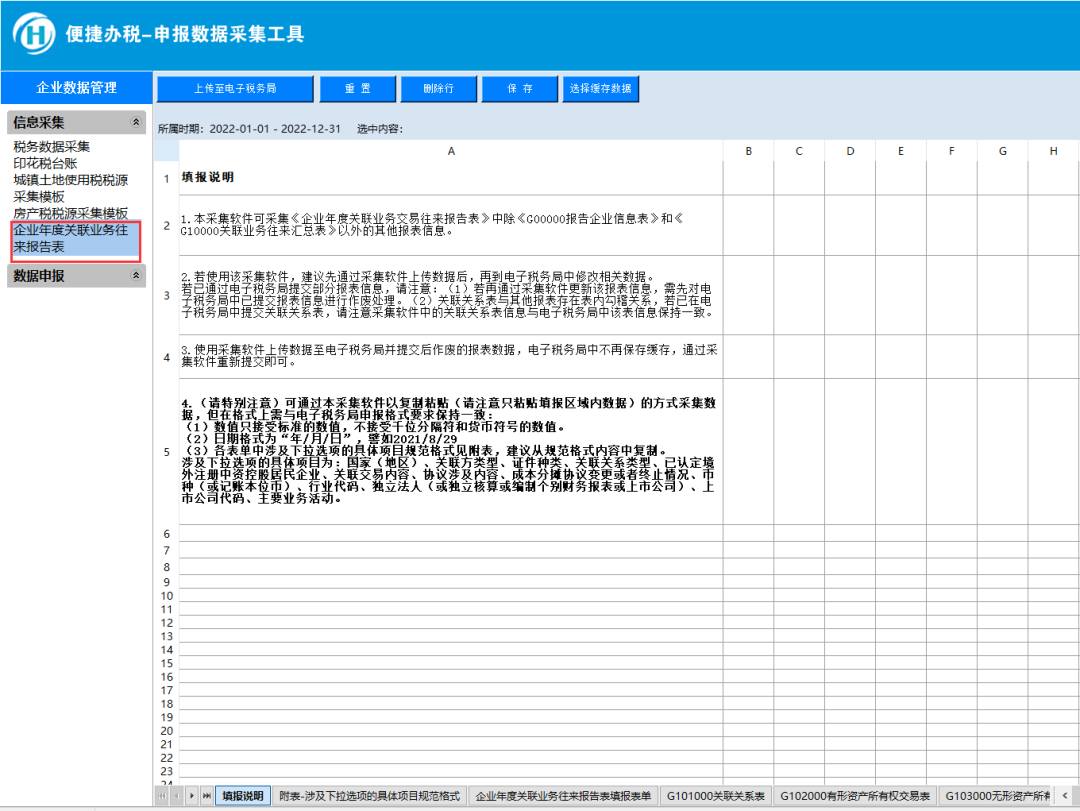1080x811 pixels.
Task: Click the 填报说明 title cell
Action: click(451, 178)
